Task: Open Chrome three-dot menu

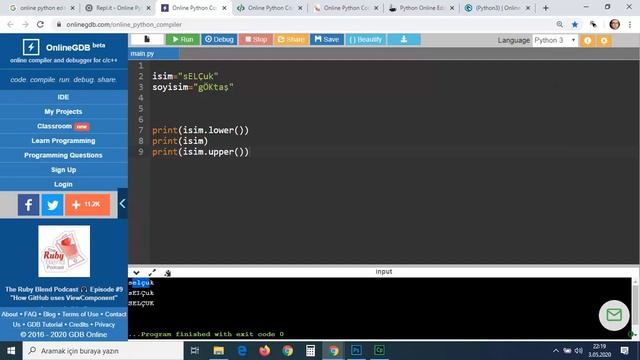Action: point(630,24)
